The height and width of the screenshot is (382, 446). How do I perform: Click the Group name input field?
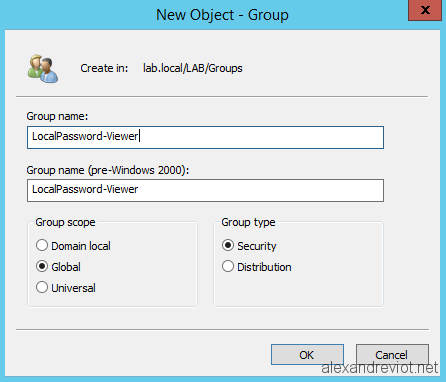pyautogui.click(x=205, y=137)
